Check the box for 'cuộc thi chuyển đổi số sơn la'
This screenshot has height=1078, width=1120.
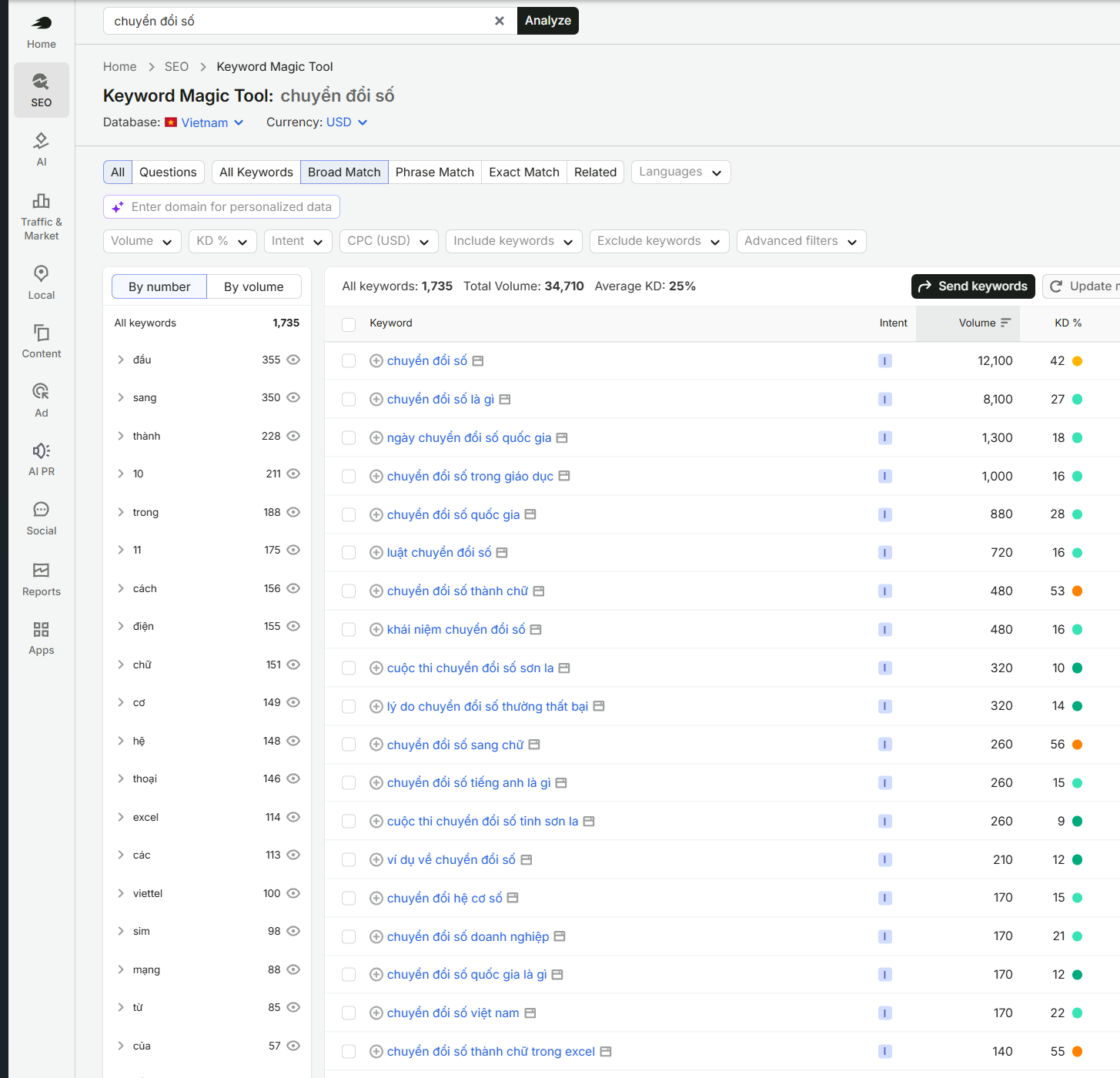point(349,668)
